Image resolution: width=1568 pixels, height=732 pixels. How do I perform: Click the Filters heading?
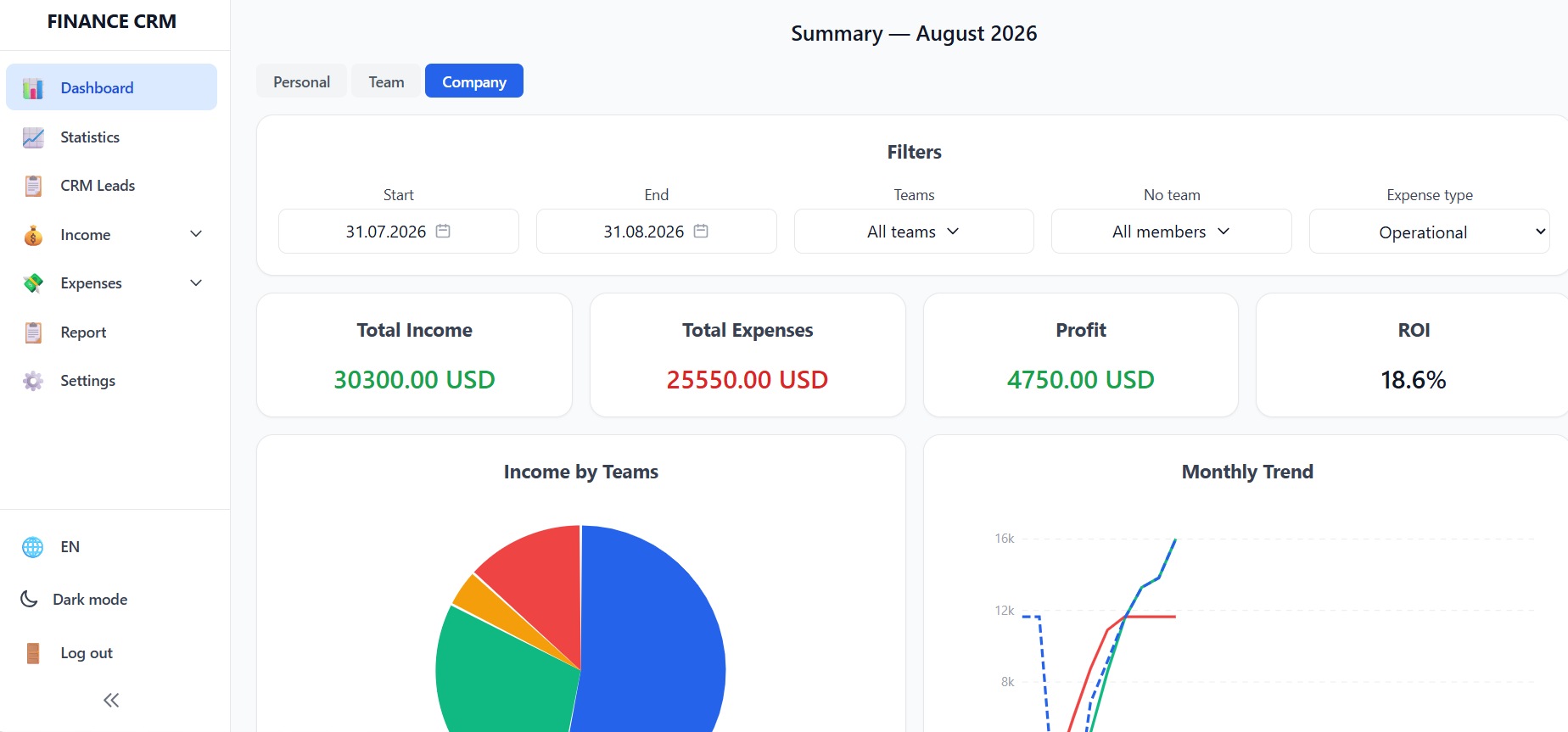914,152
